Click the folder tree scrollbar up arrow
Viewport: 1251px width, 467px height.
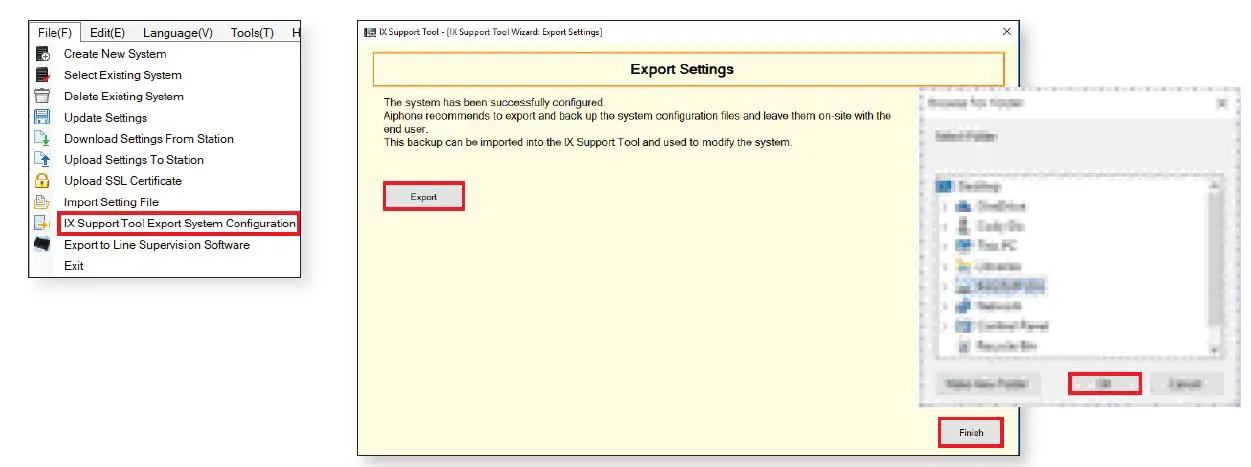1215,186
